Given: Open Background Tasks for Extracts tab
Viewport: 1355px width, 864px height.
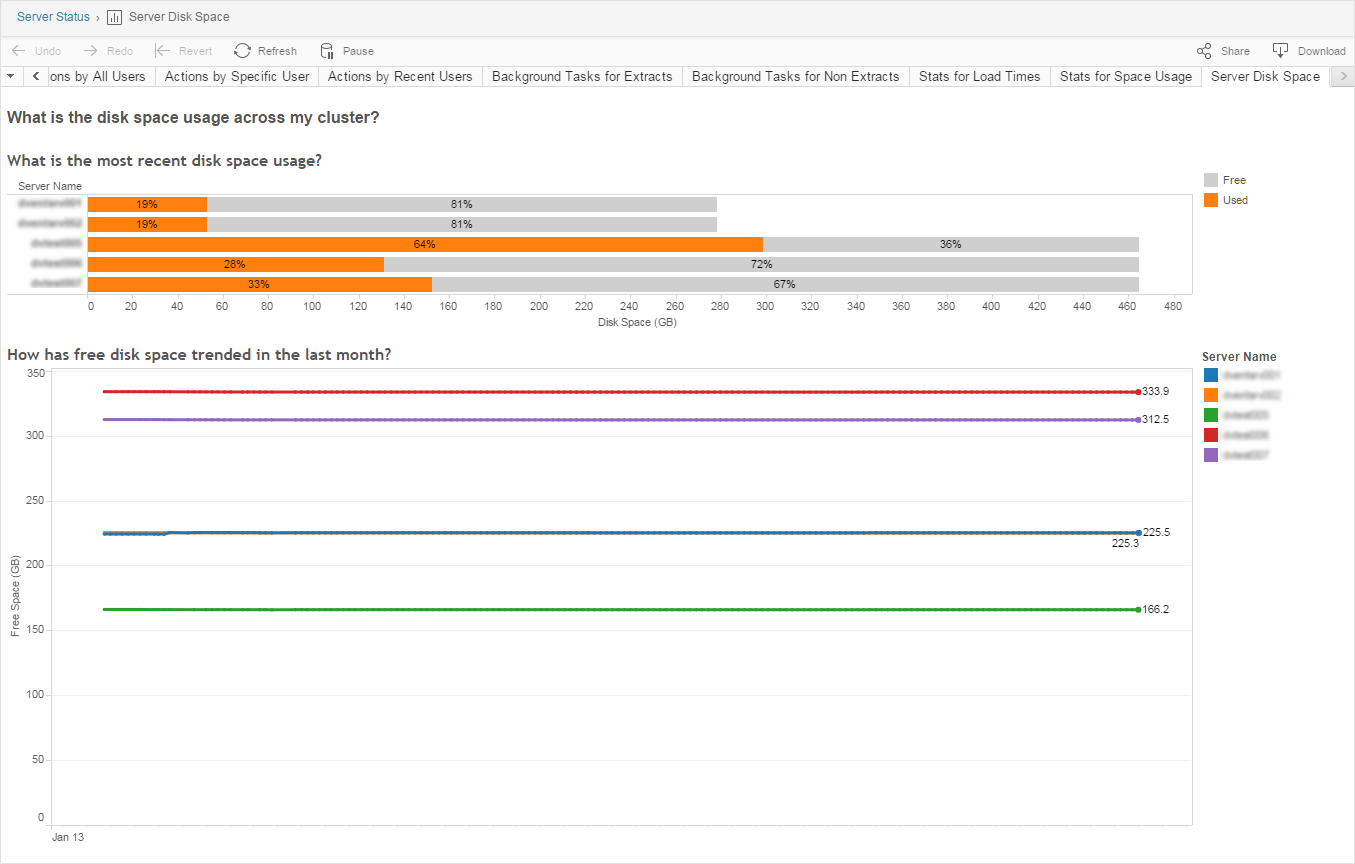Looking at the screenshot, I should (x=582, y=76).
